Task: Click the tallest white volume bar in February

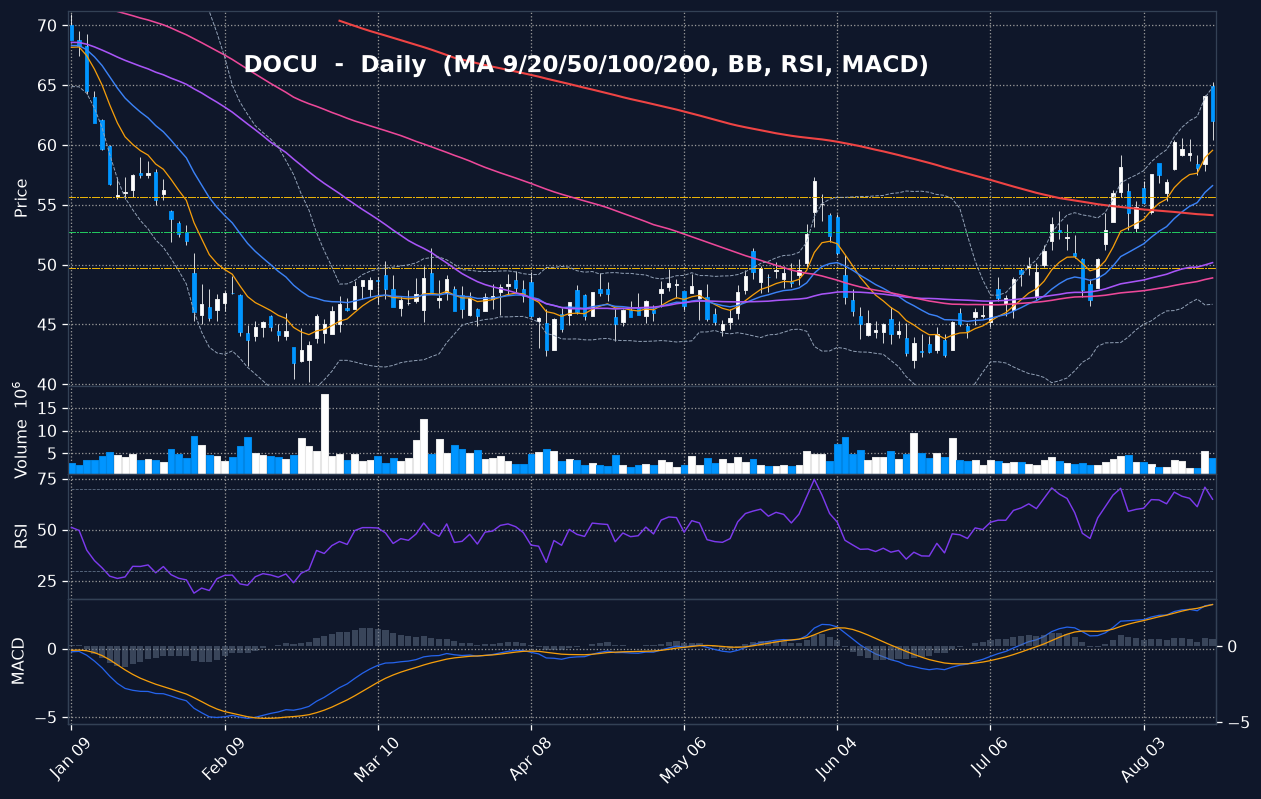Action: (x=325, y=433)
